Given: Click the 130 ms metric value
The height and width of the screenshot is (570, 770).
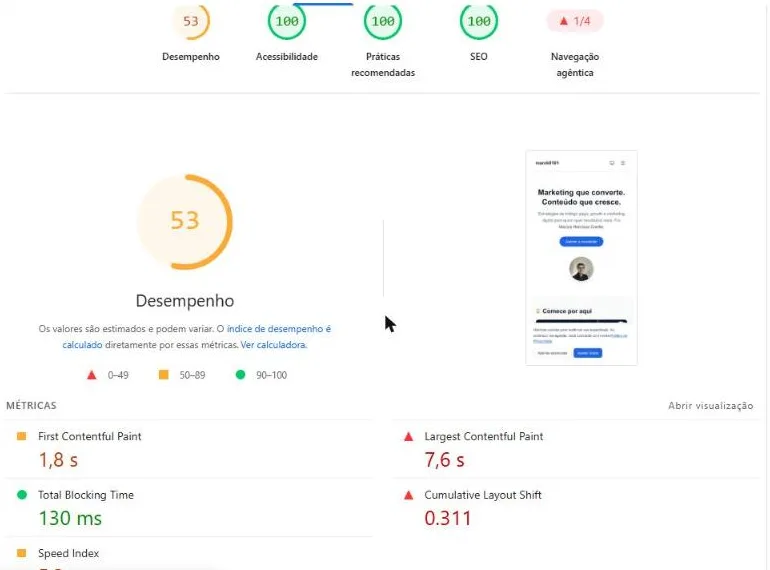Looking at the screenshot, I should [70, 518].
